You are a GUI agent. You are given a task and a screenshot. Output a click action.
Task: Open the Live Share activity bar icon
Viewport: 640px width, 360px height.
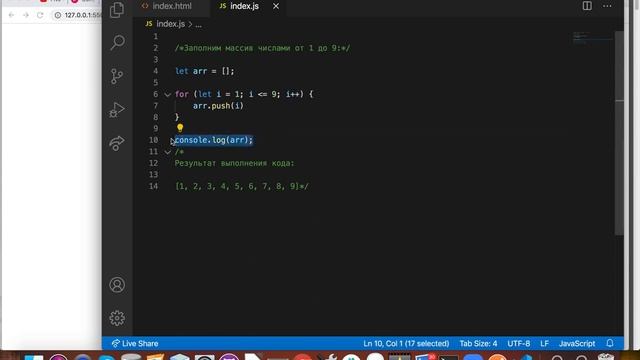click(x=117, y=143)
